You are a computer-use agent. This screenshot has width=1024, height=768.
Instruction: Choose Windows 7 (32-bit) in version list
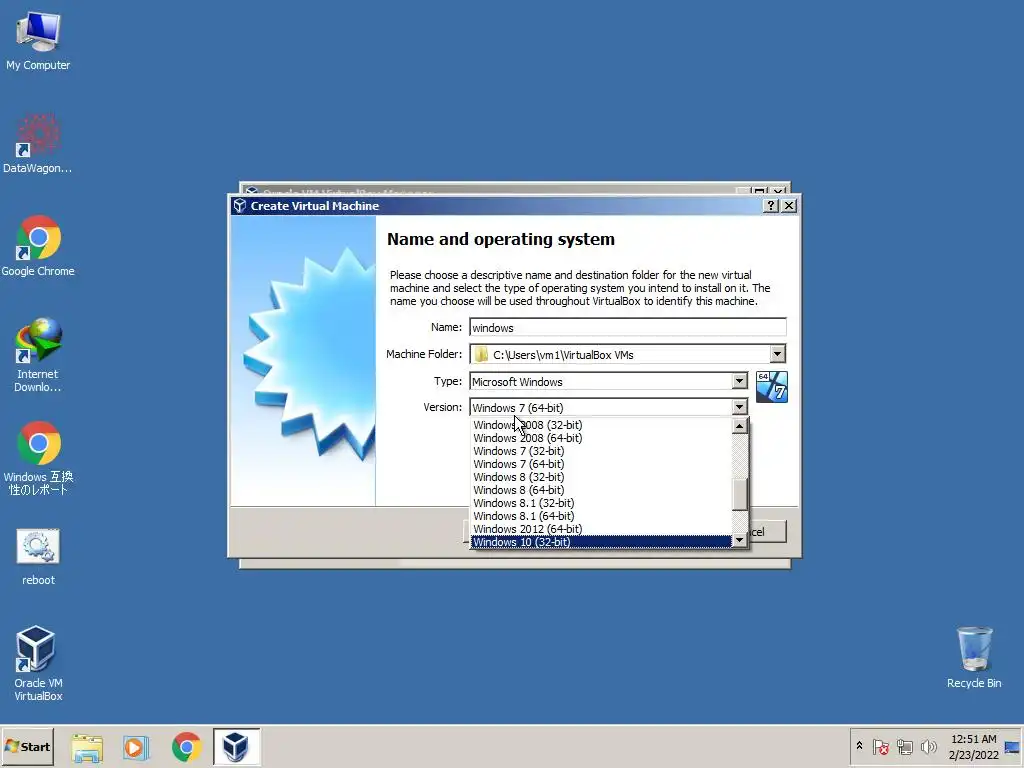tap(601, 451)
